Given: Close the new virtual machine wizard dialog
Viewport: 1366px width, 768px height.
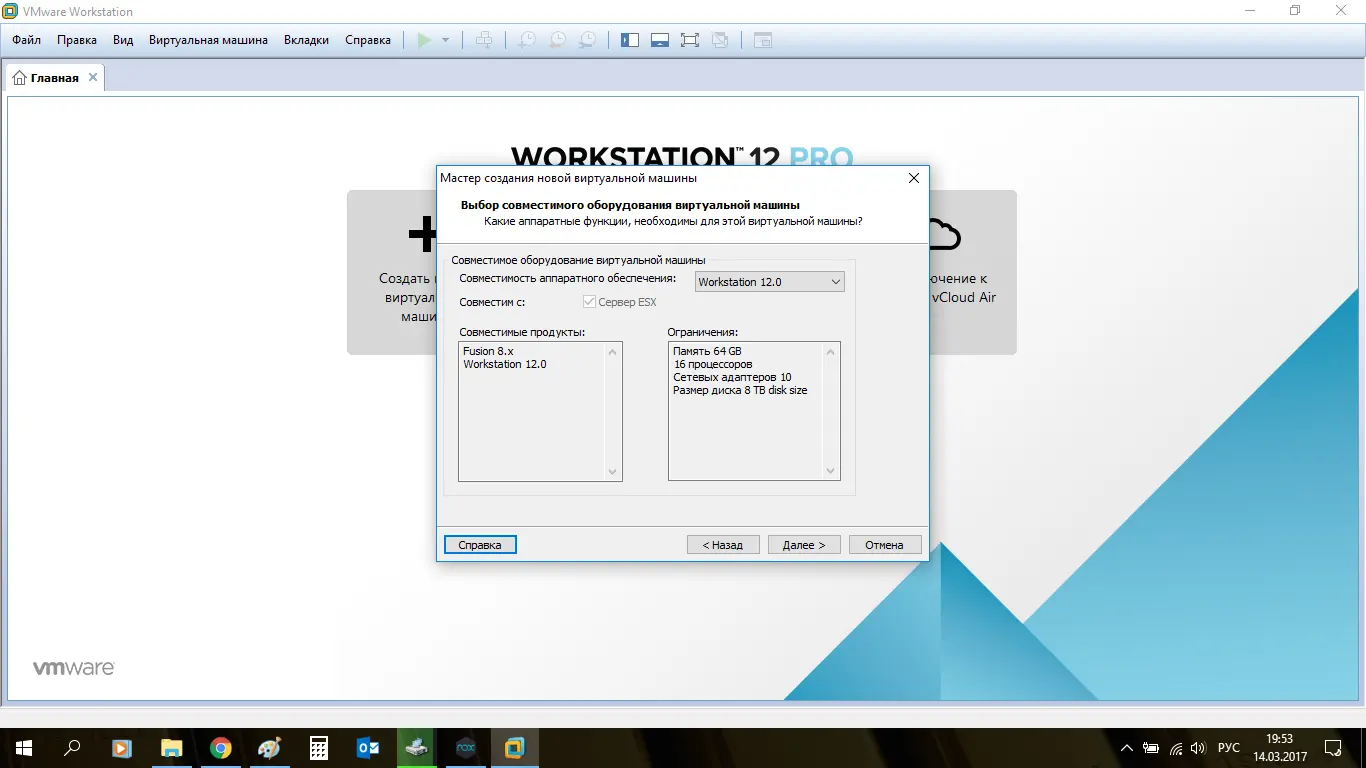Looking at the screenshot, I should point(913,178).
